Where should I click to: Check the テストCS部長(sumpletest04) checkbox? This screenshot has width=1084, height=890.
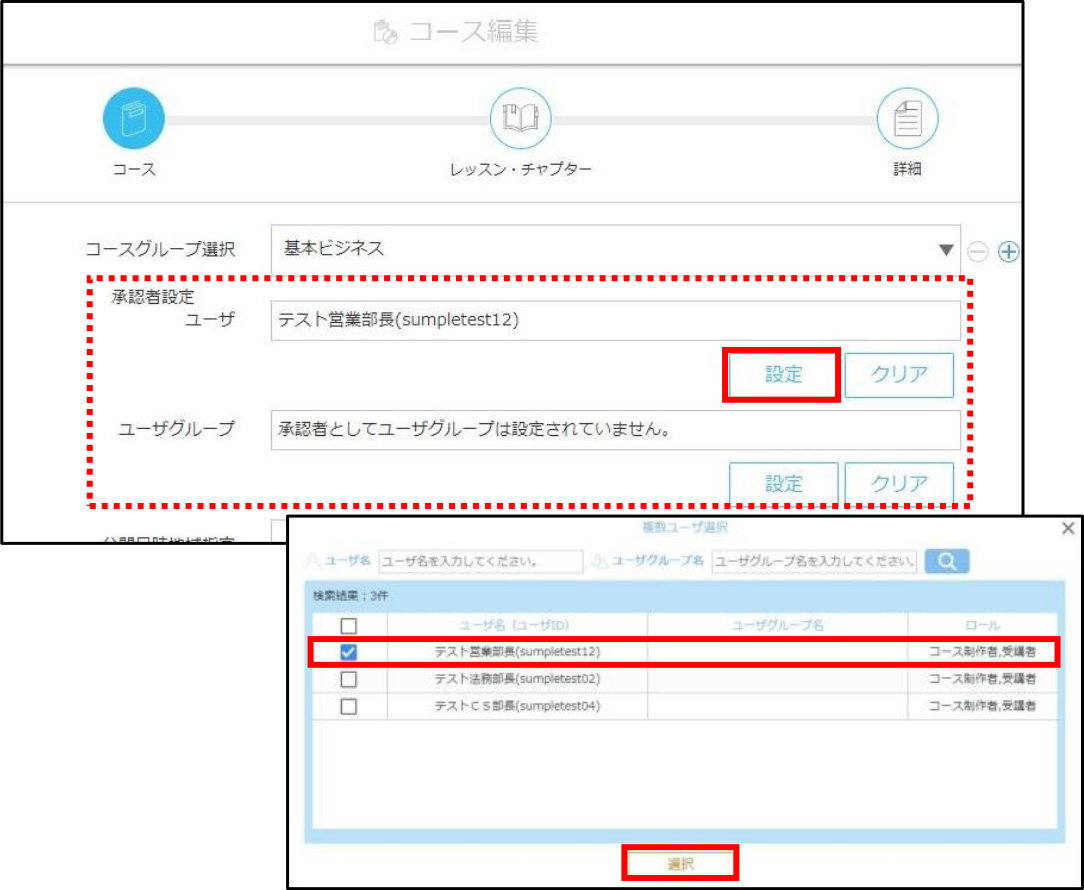pyautogui.click(x=348, y=706)
